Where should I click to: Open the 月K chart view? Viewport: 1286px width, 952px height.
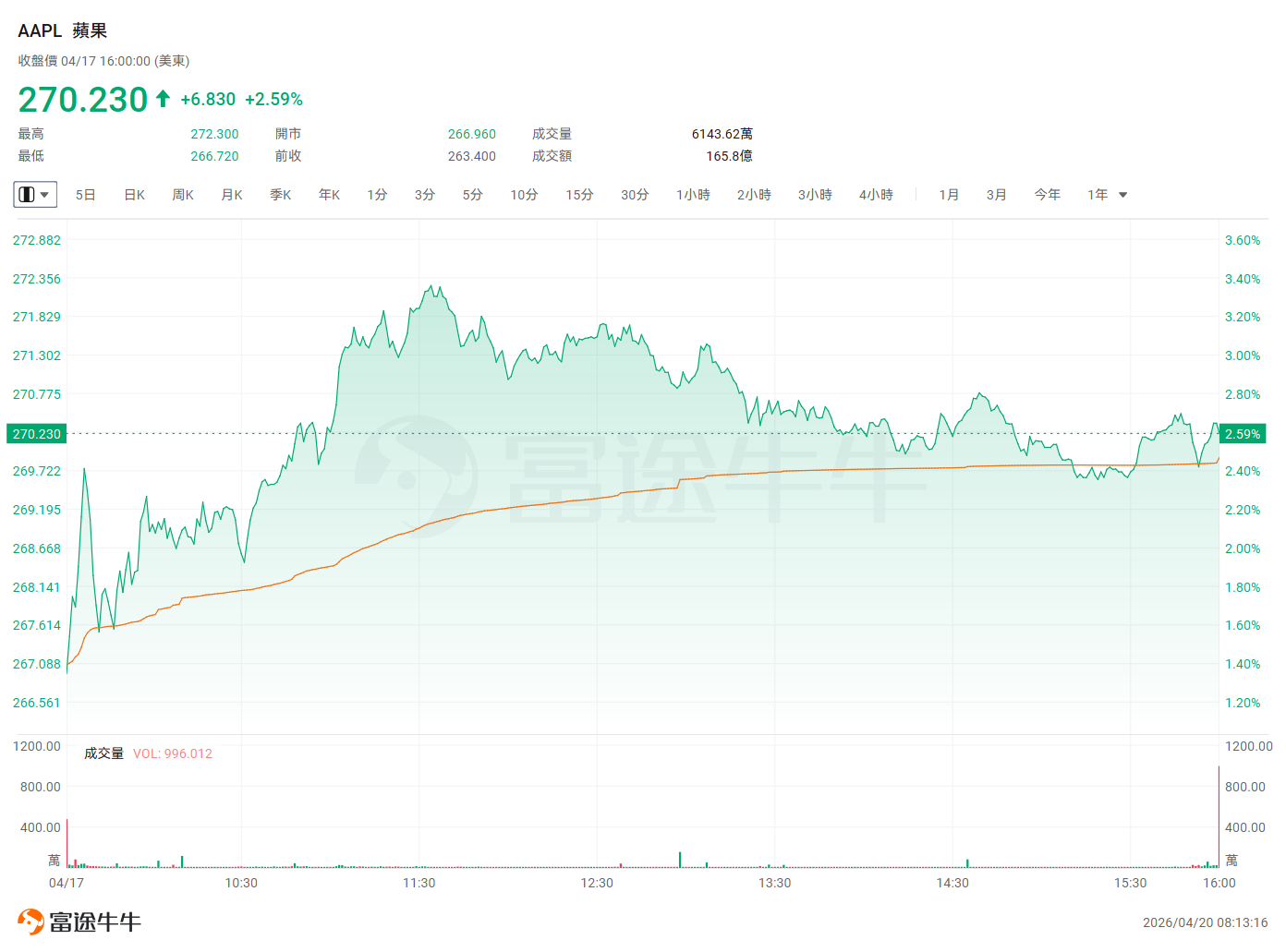[x=232, y=195]
